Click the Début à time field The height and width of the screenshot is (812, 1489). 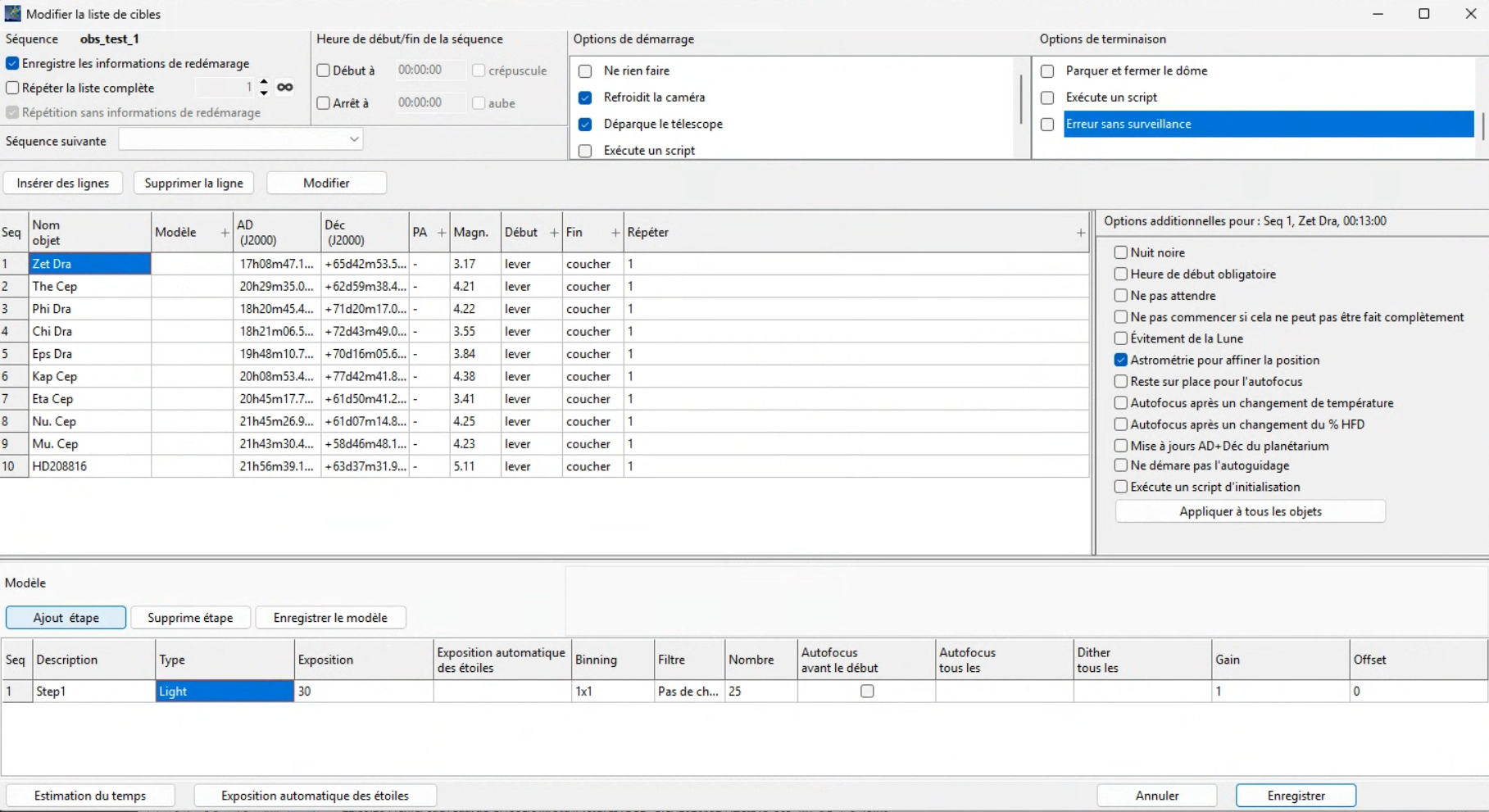coord(429,70)
